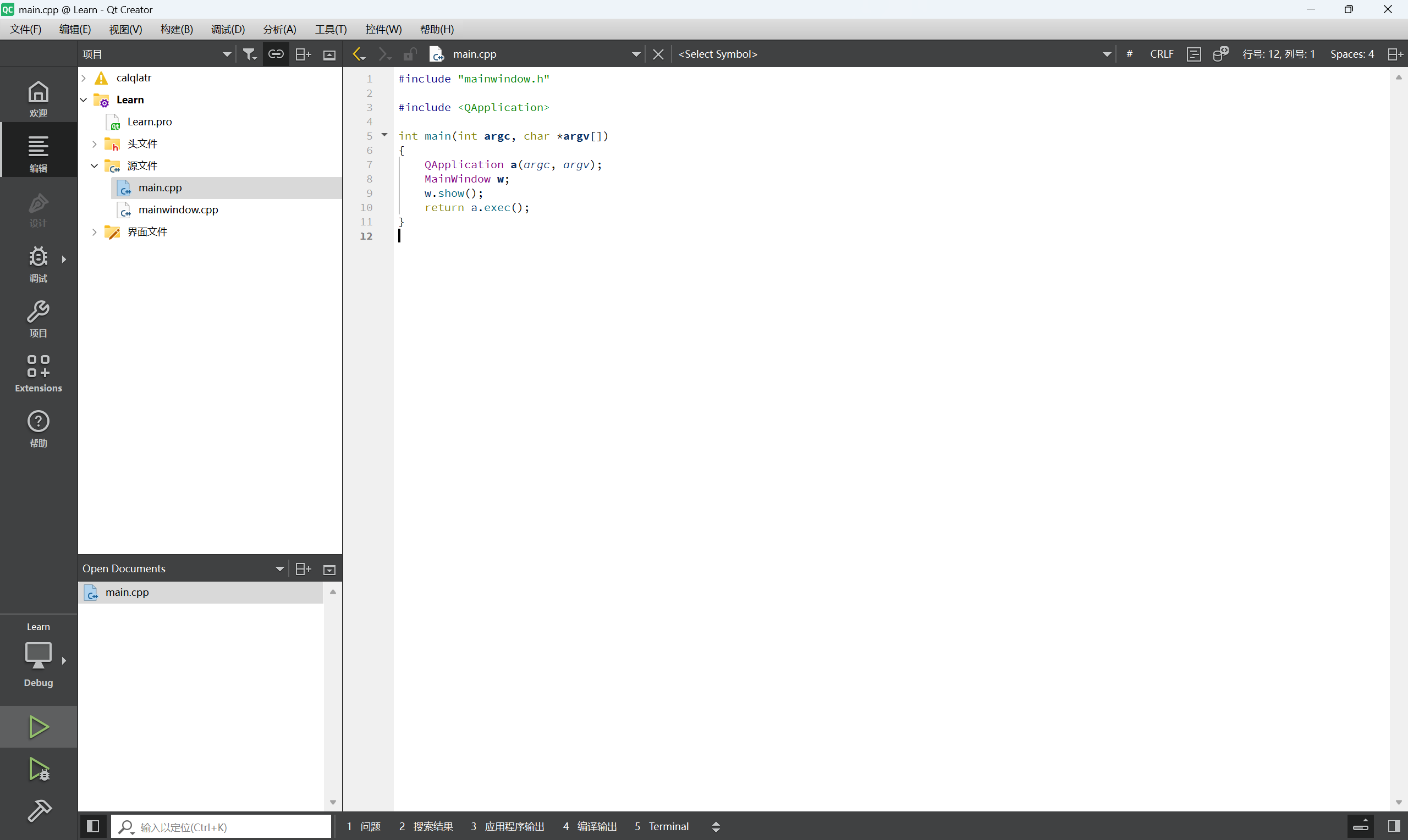Close the Projects side panel
Screen dimensions: 1408x840
point(329,54)
